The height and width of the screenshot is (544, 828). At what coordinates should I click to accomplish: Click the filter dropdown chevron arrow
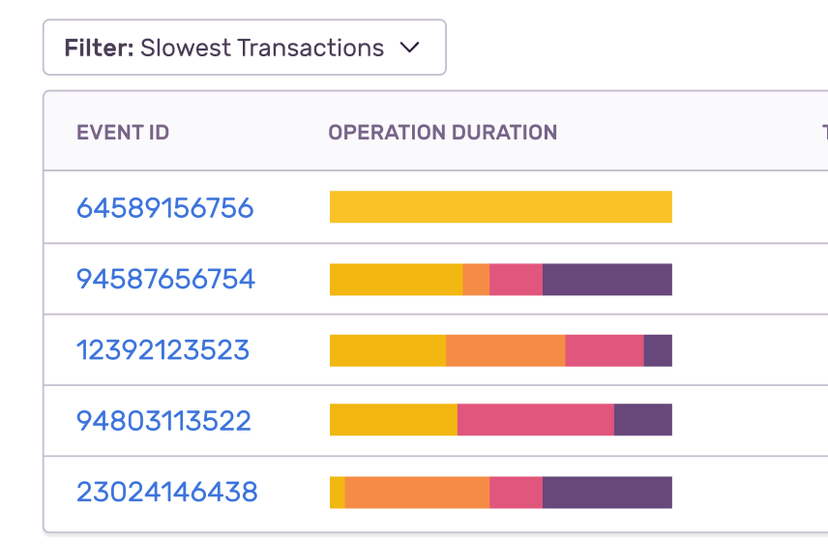pyautogui.click(x=409, y=48)
